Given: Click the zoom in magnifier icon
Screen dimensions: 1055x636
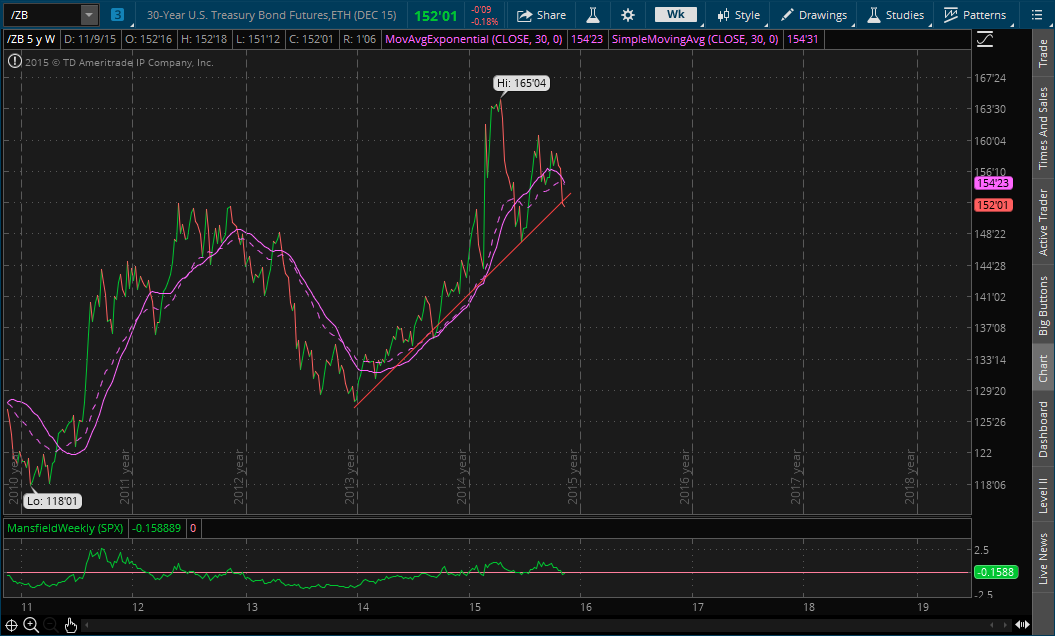Looking at the screenshot, I should pos(31,625).
